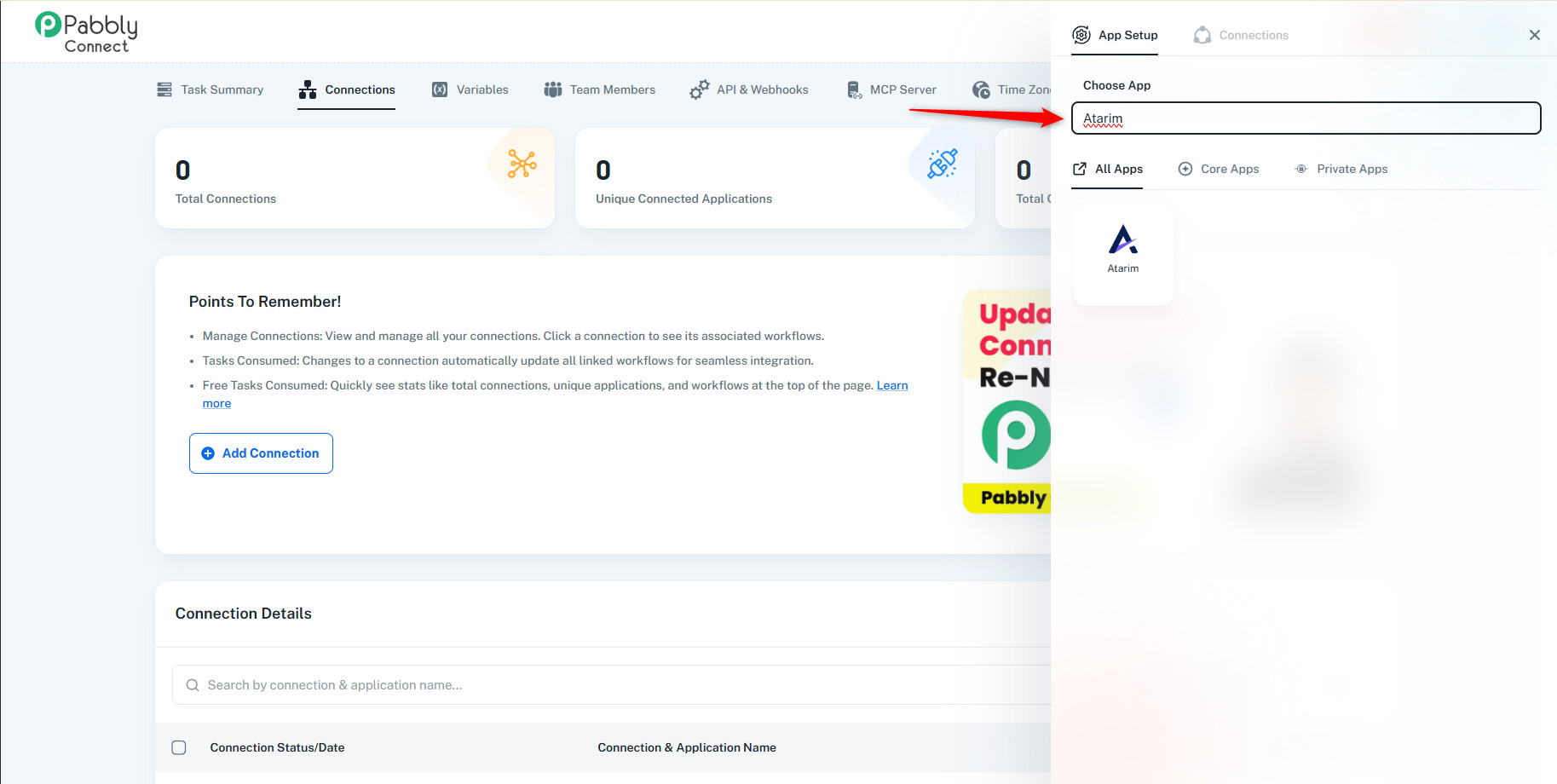Open the Connections tab in side panel

pos(1242,35)
